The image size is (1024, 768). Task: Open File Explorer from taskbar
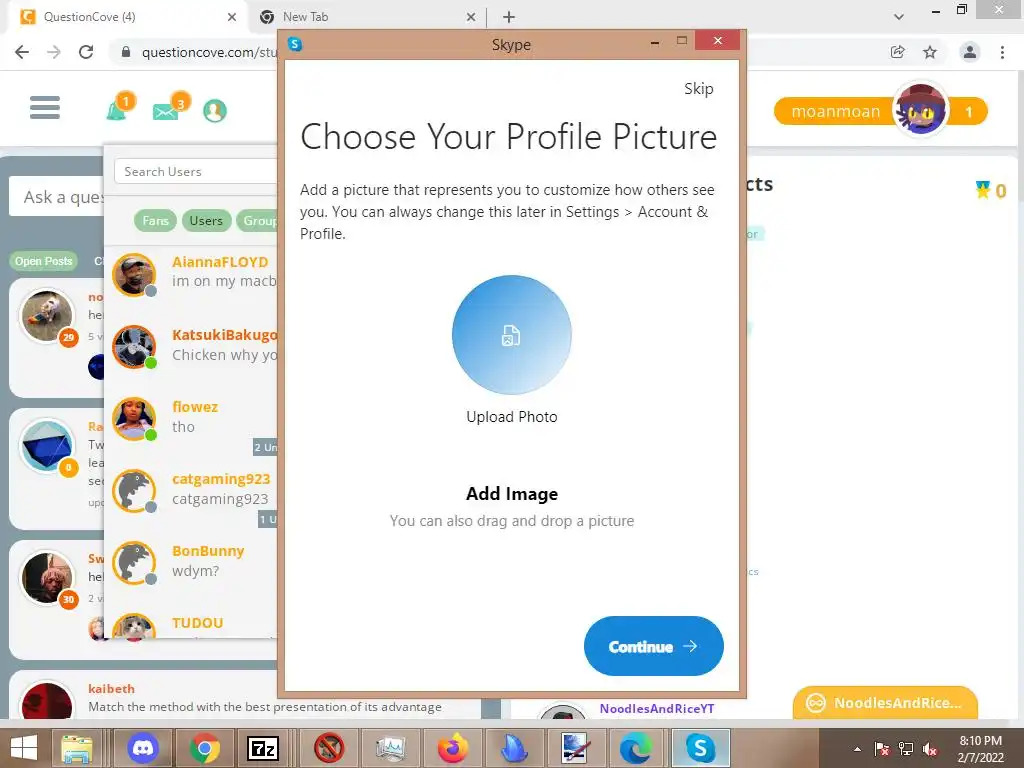tap(77, 748)
